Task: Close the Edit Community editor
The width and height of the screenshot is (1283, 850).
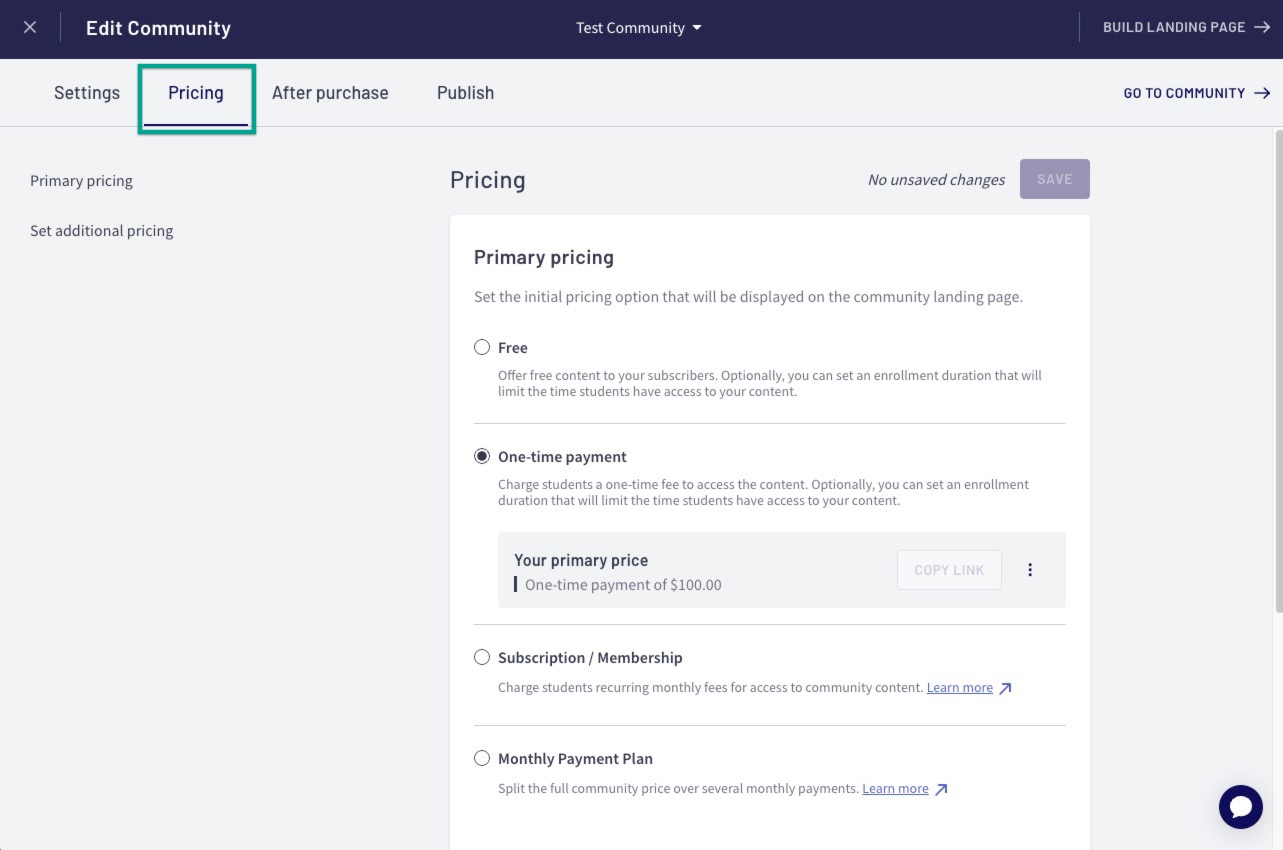Action: [29, 27]
